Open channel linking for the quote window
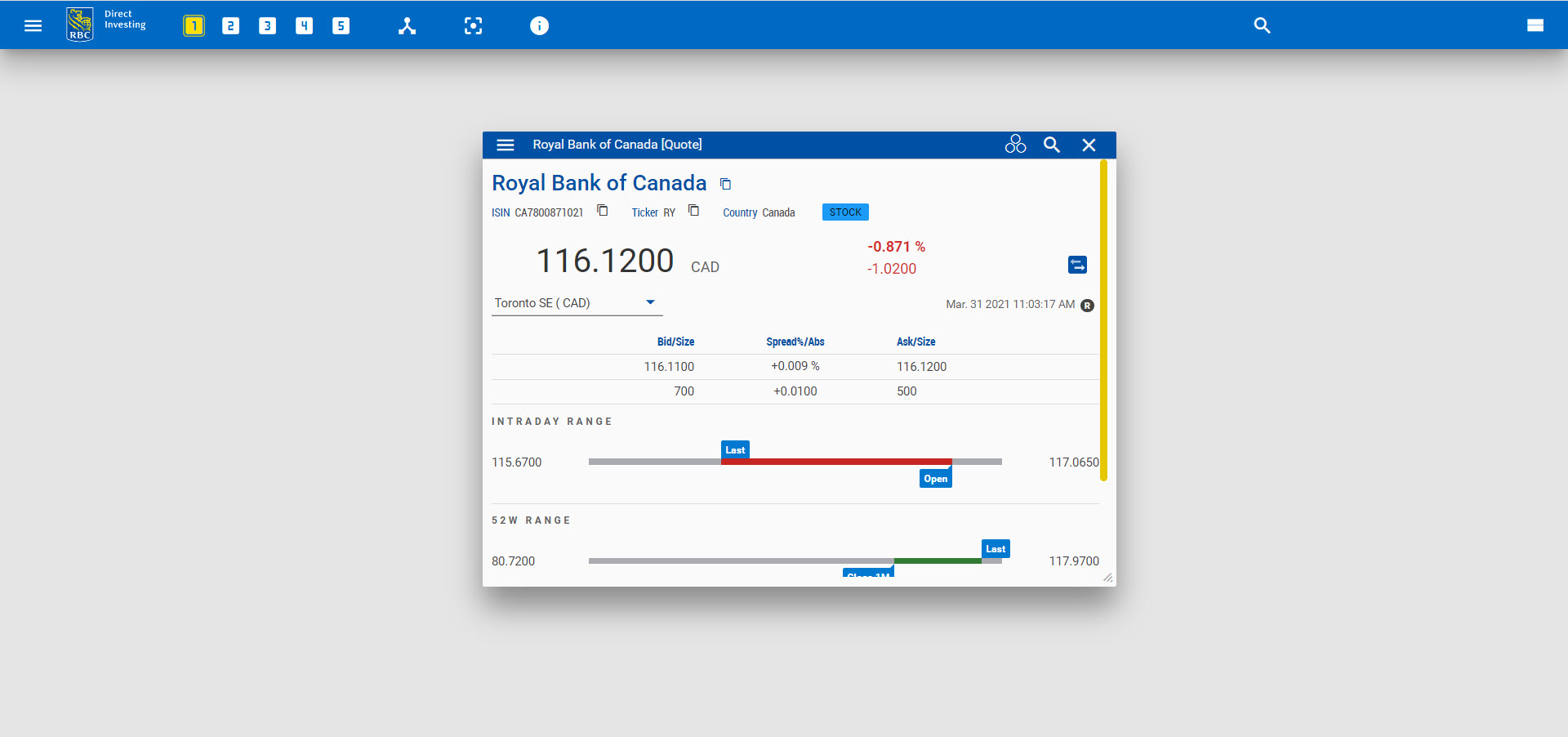 (x=1015, y=144)
